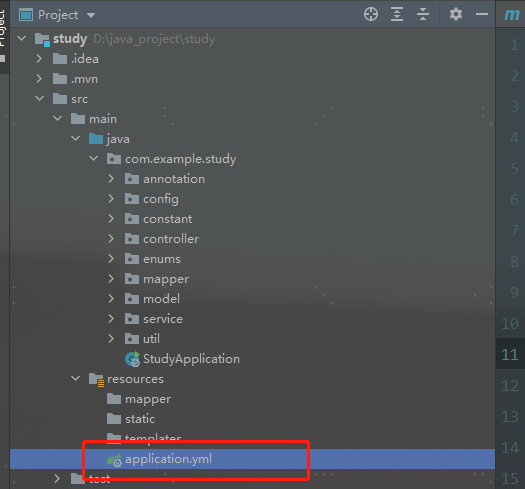Click the Maven m tab icon
The height and width of the screenshot is (489, 525).
[x=512, y=14]
